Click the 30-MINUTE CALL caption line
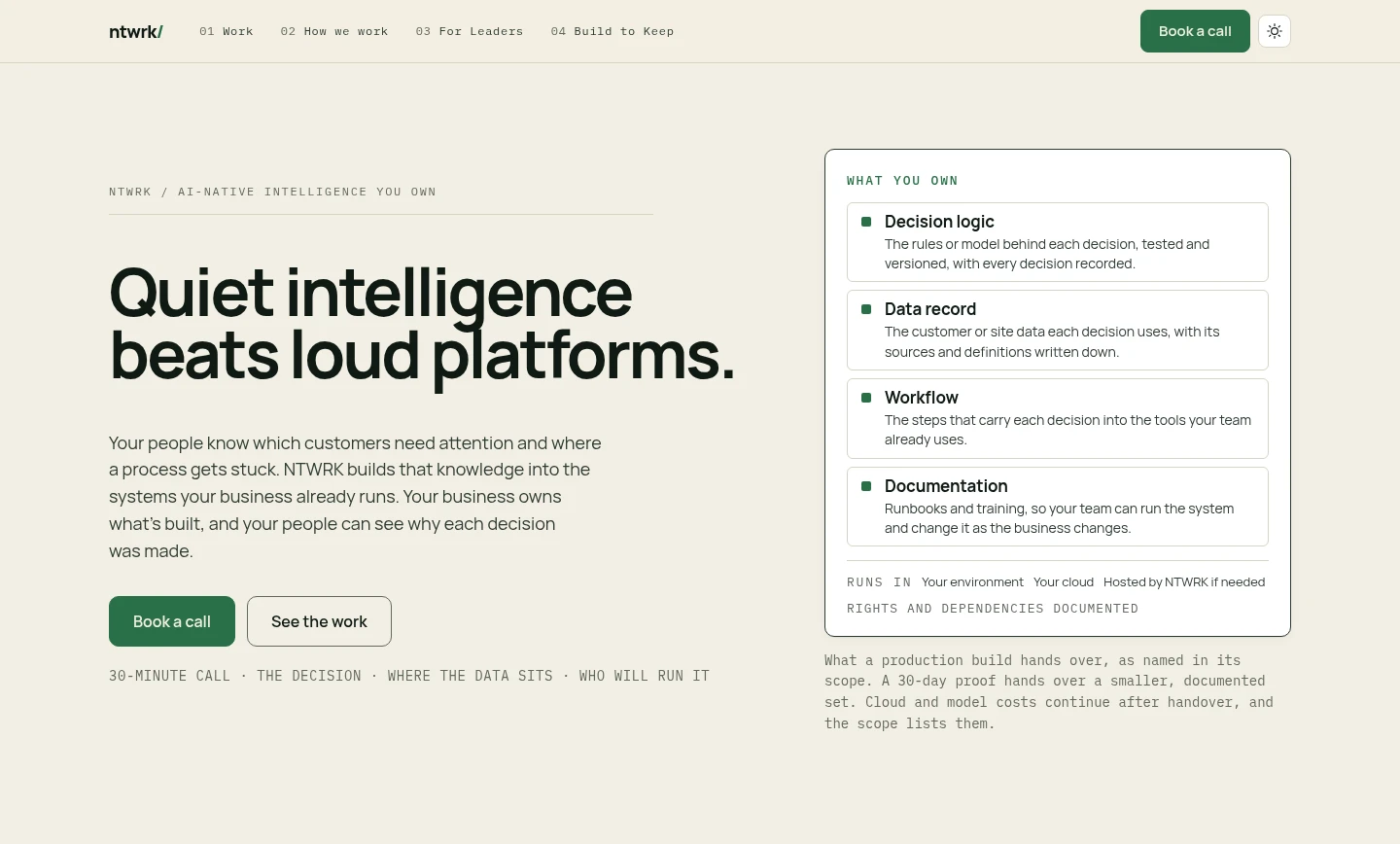Screen dimensions: 1400x844 (x=409, y=676)
